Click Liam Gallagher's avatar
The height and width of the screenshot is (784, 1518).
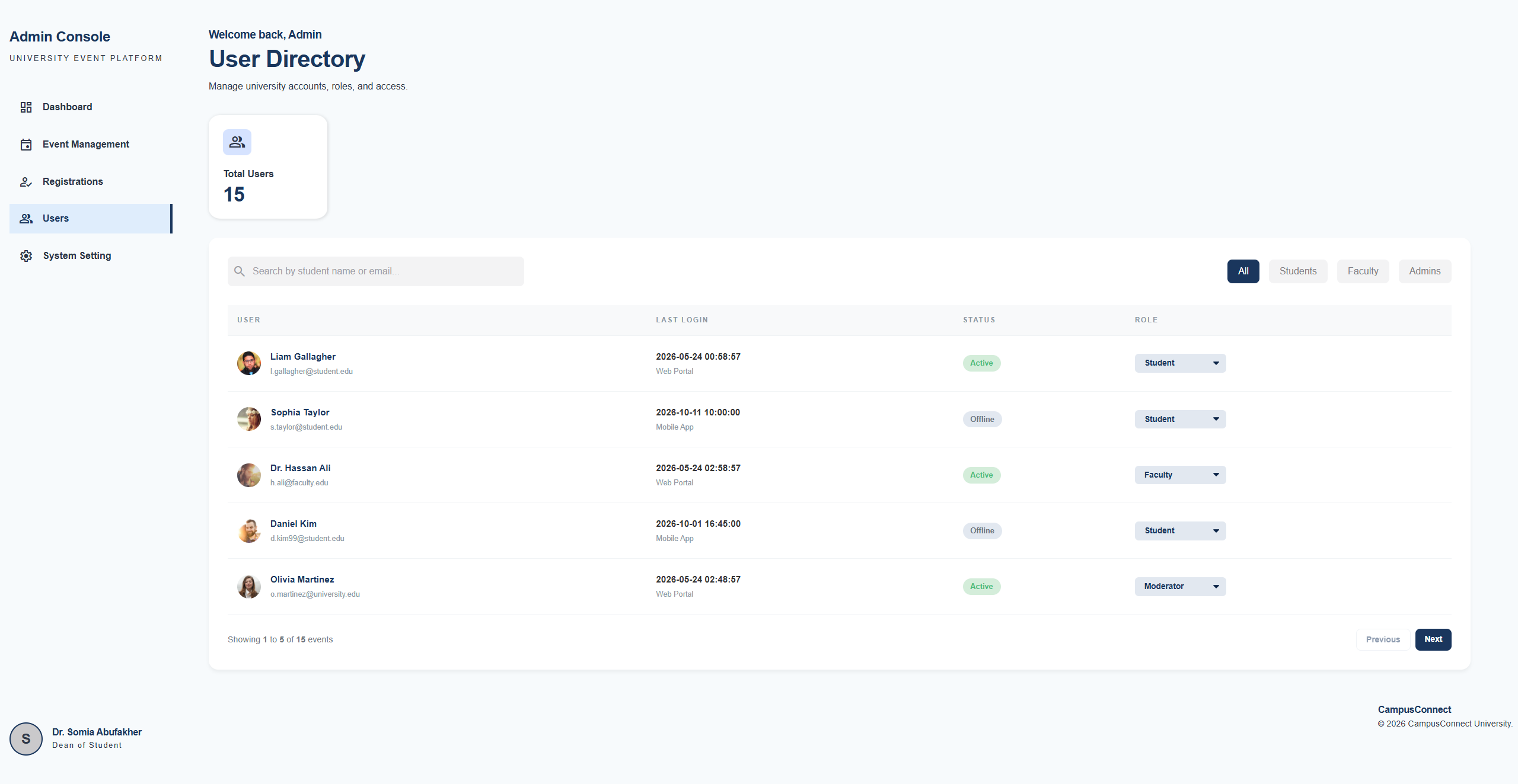point(249,363)
